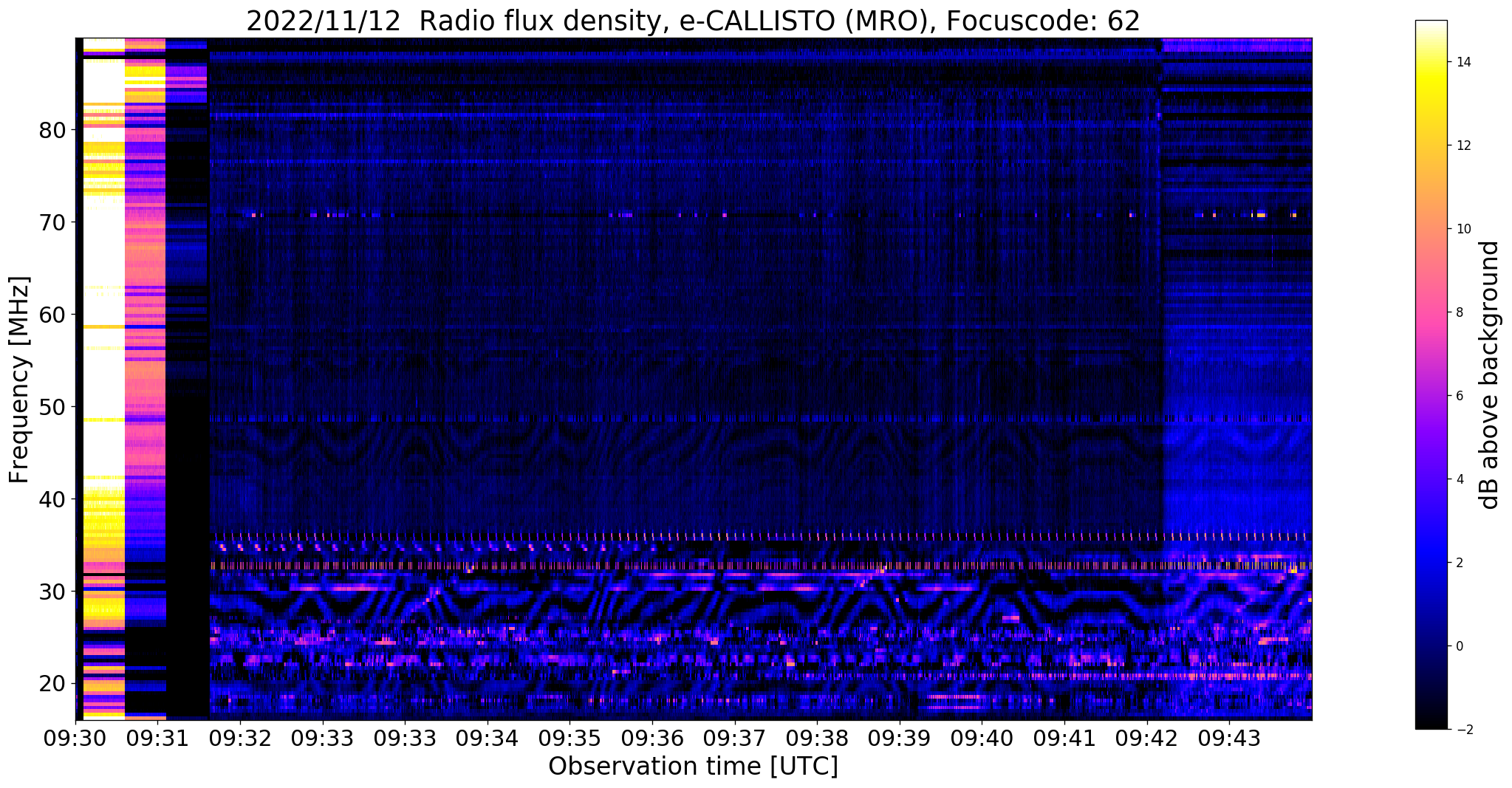Click the 09:30 time tick label

tap(75, 737)
